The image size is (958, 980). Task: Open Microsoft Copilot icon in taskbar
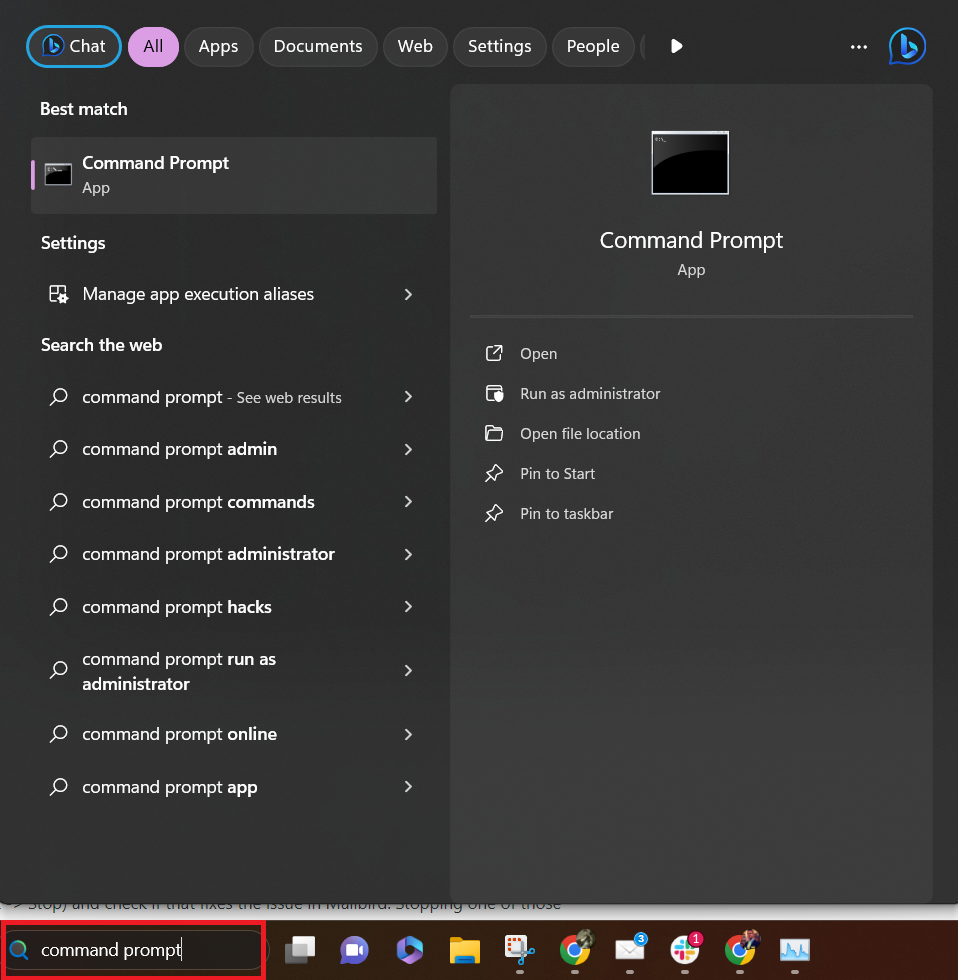tap(410, 950)
